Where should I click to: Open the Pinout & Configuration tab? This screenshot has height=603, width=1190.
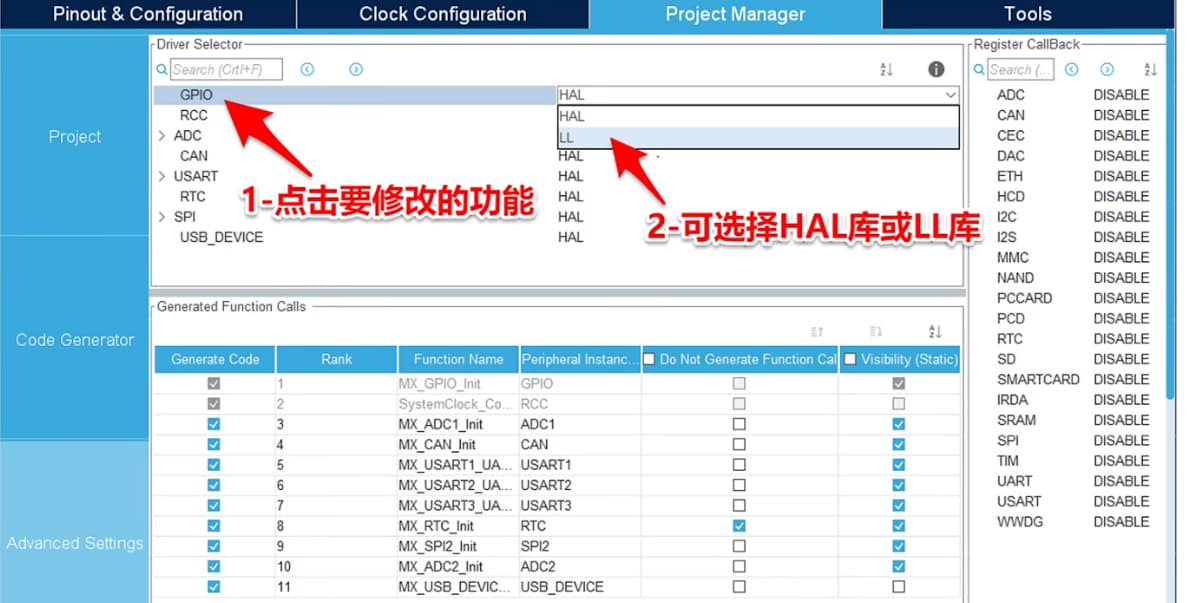[148, 14]
